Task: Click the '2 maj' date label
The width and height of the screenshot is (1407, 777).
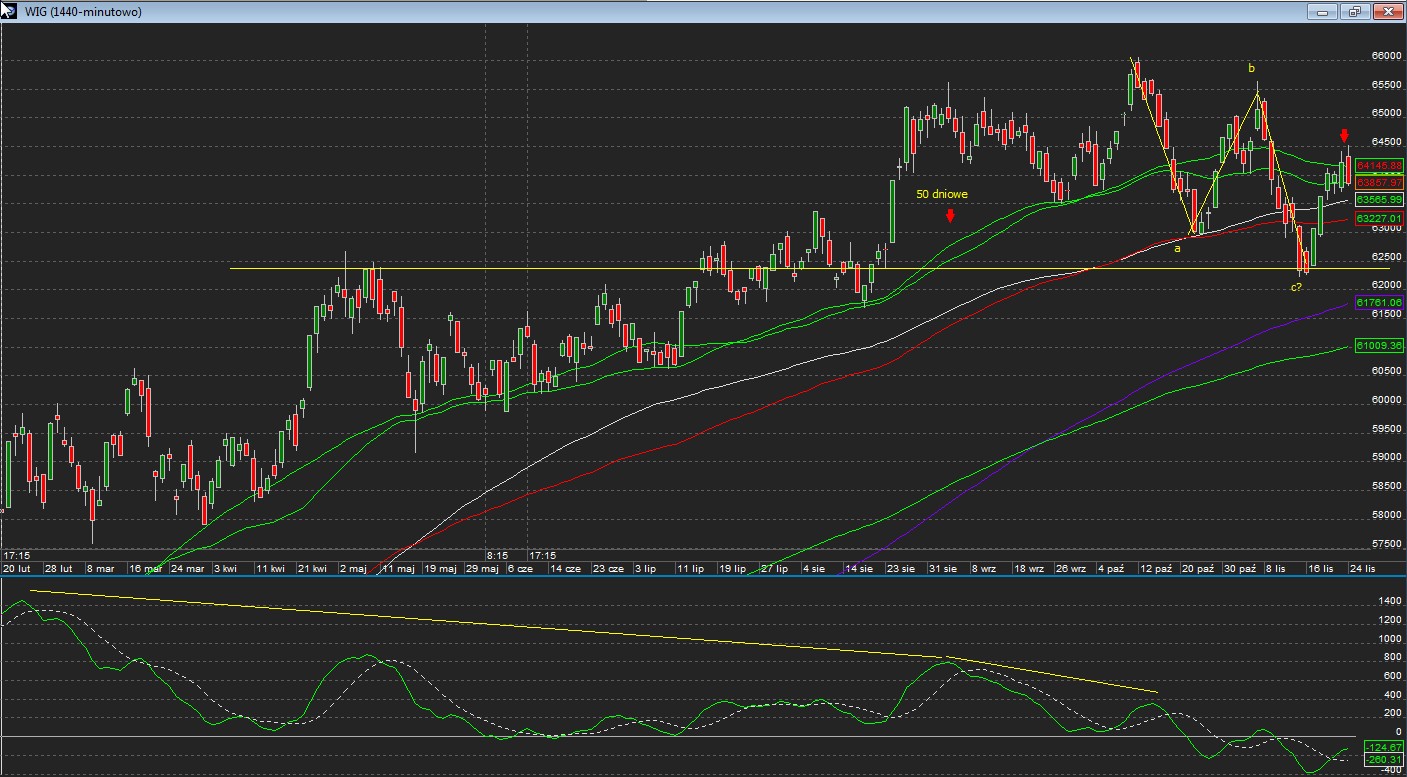Action: [355, 568]
